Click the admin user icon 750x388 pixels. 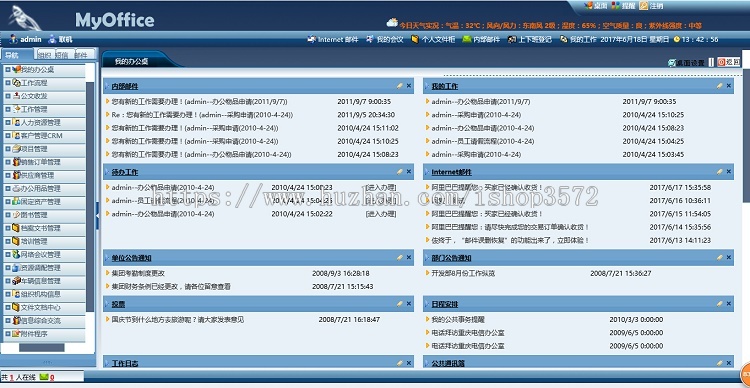click(x=13, y=40)
